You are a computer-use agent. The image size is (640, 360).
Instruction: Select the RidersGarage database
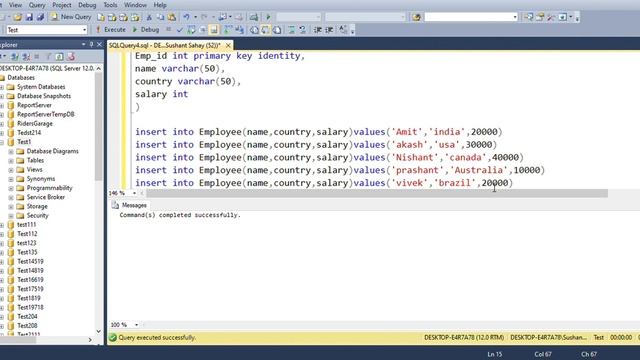click(x=35, y=124)
